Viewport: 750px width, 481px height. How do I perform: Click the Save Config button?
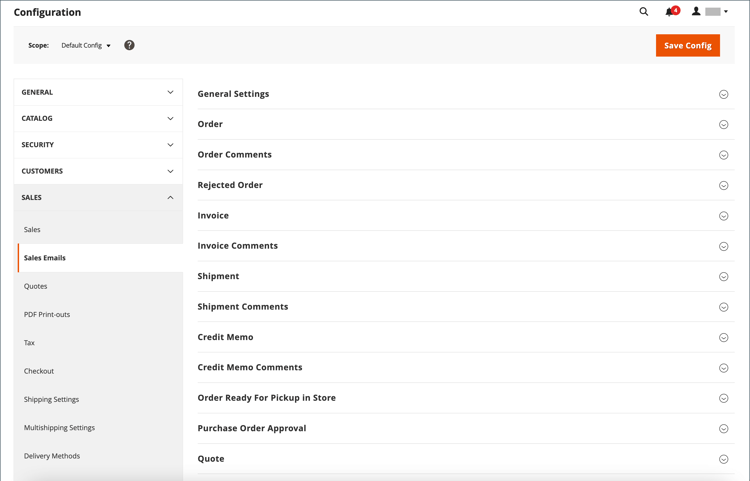pos(687,45)
